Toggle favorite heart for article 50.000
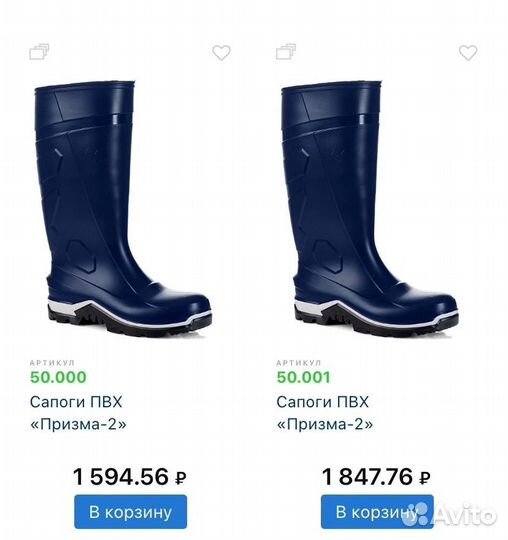Image resolution: width=508 pixels, height=540 pixels. tap(221, 53)
